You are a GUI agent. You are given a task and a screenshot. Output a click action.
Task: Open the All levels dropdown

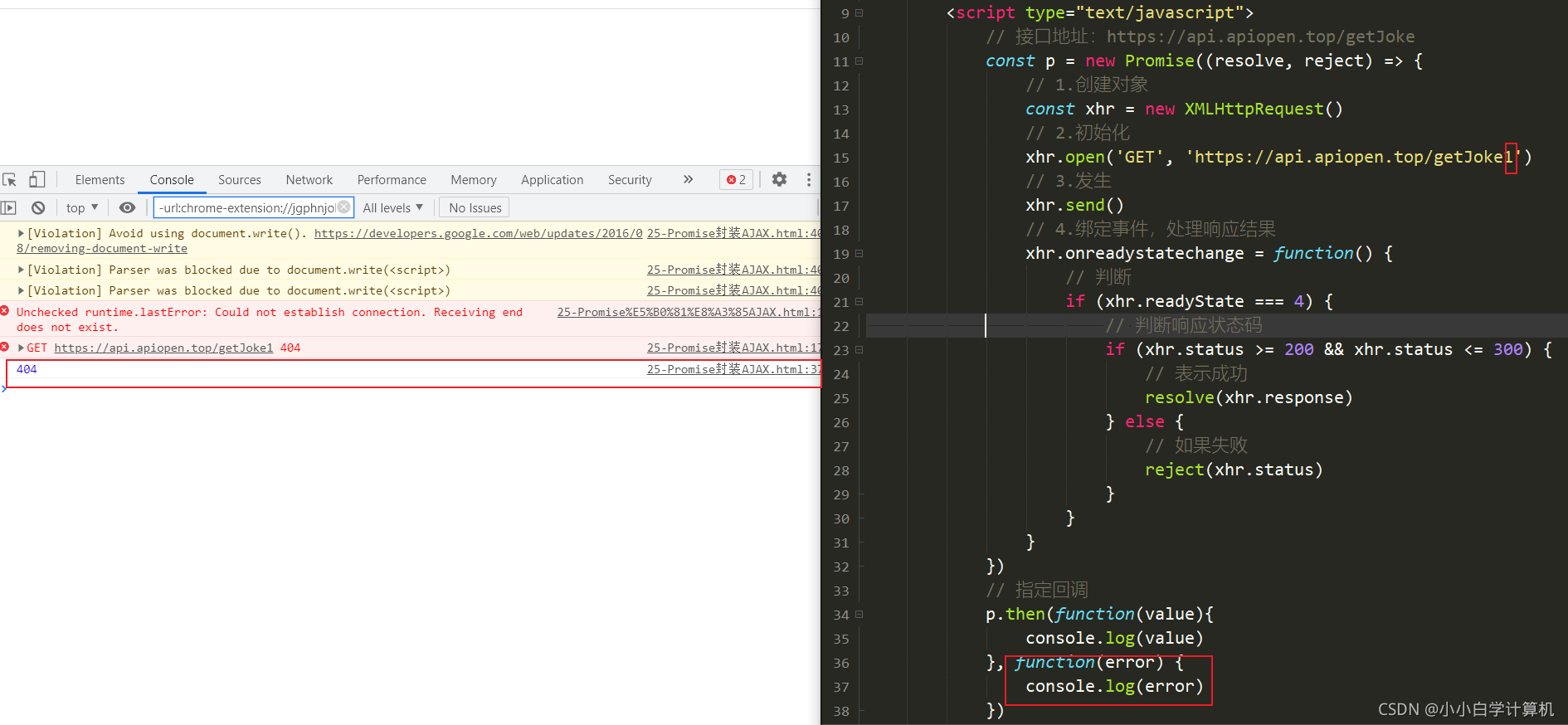coord(392,207)
